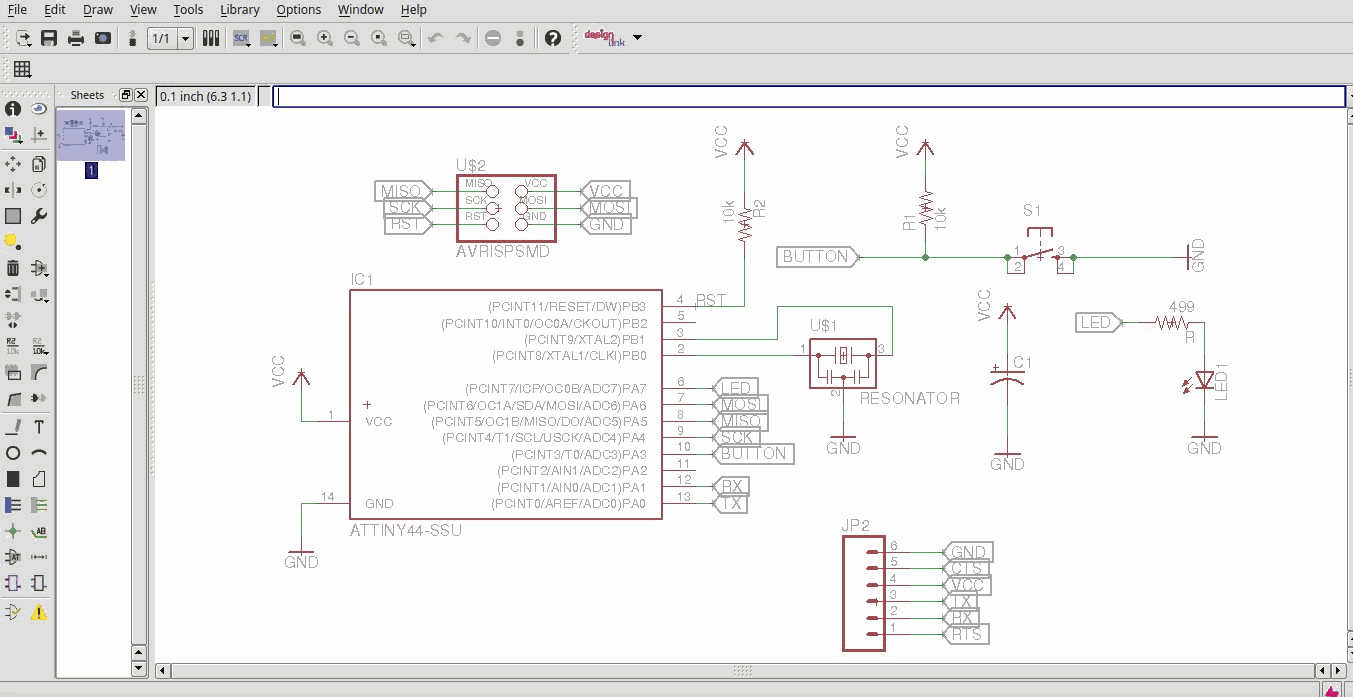Click the Zoom in magnifier icon
The height and width of the screenshot is (697, 1353).
[325, 38]
